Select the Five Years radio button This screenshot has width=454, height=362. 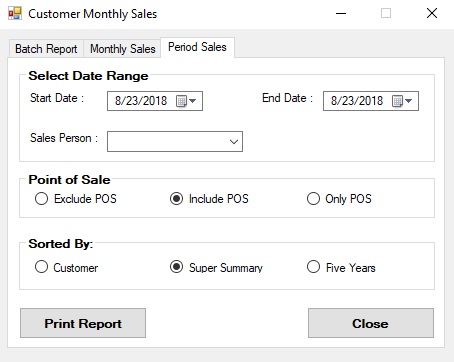pos(341,267)
